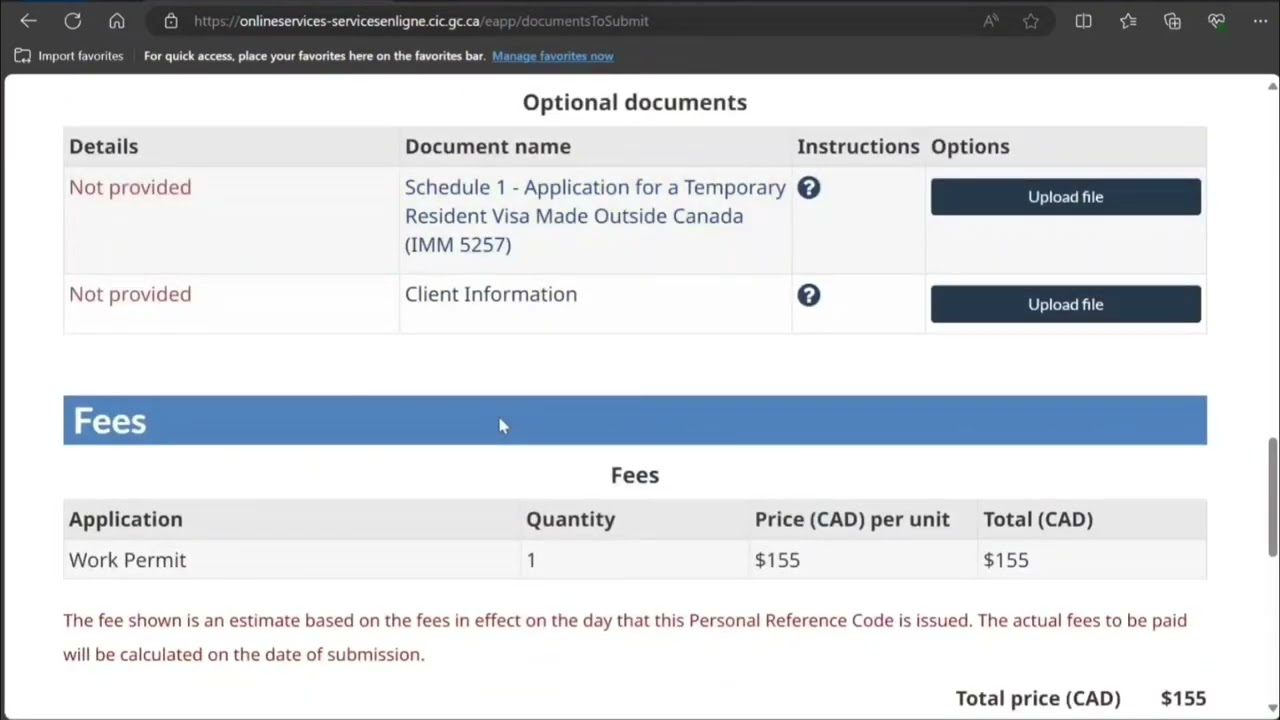The height and width of the screenshot is (720, 1280).
Task: Show instructions help icon for Schedule 1
Action: click(x=809, y=188)
